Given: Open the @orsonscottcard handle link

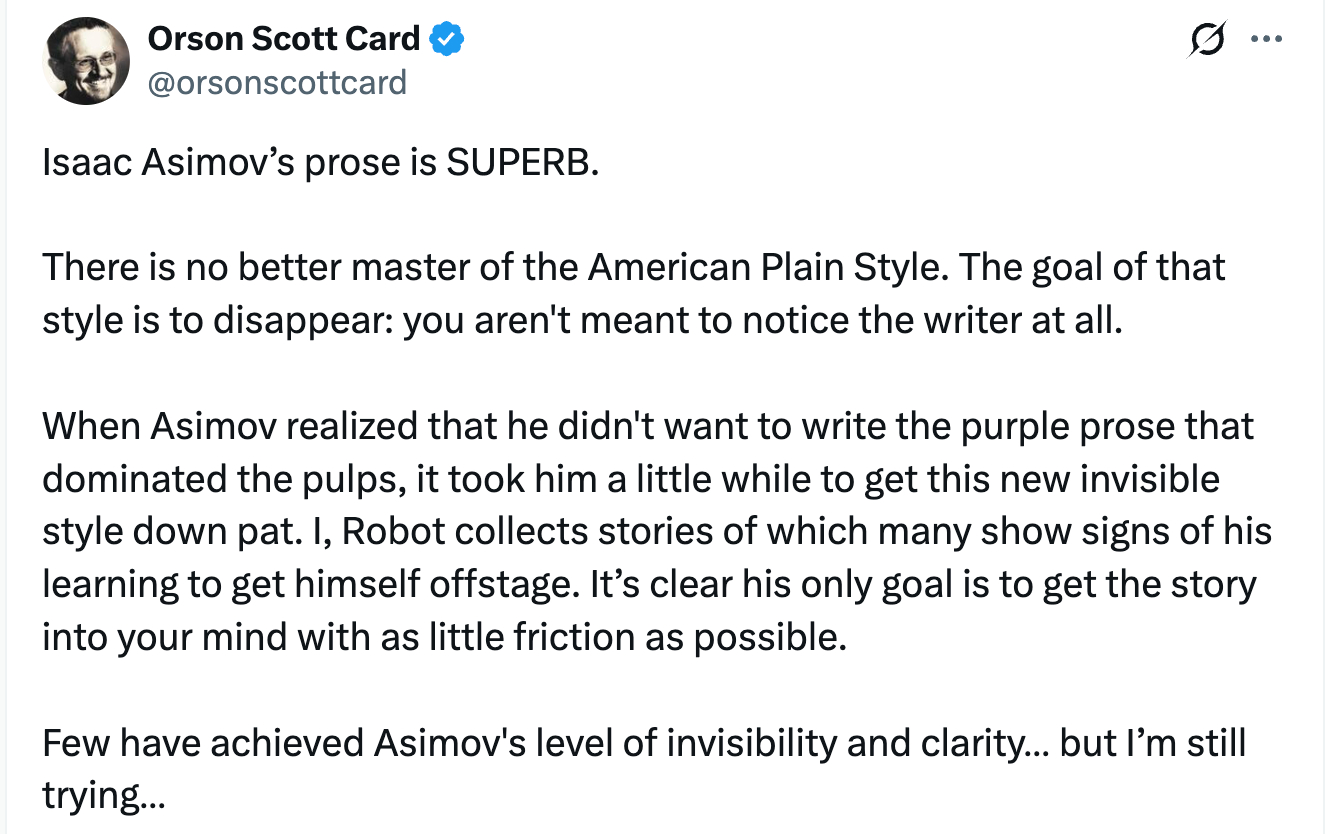Looking at the screenshot, I should [x=277, y=81].
